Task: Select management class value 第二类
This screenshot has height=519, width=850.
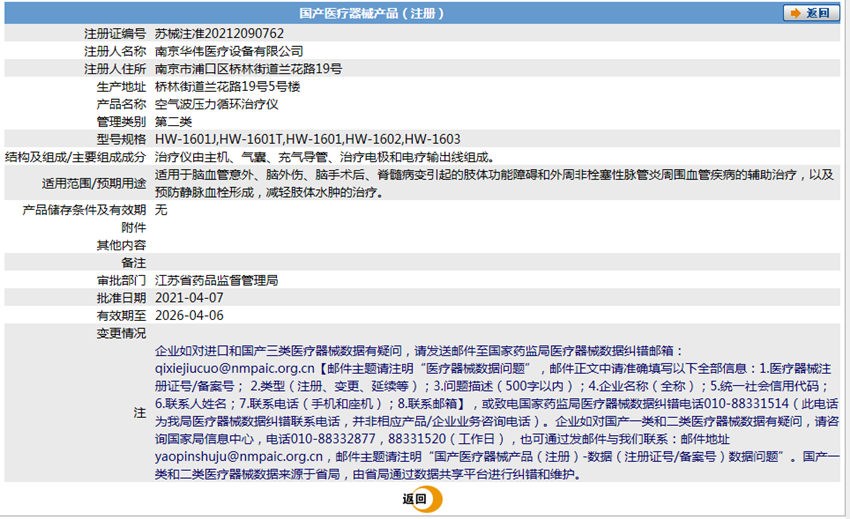Action: tap(173, 121)
